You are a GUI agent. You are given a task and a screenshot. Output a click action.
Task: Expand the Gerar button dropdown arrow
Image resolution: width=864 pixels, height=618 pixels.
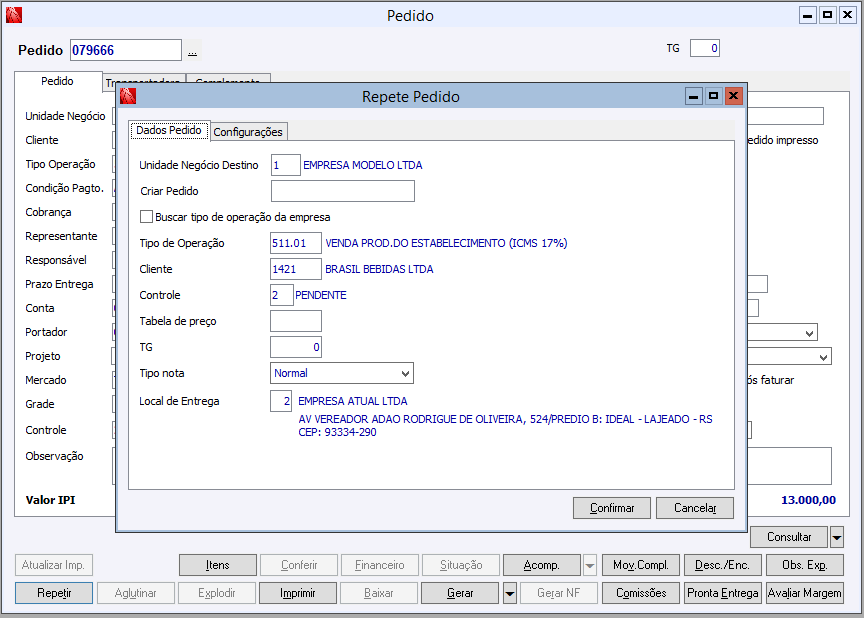tap(510, 593)
